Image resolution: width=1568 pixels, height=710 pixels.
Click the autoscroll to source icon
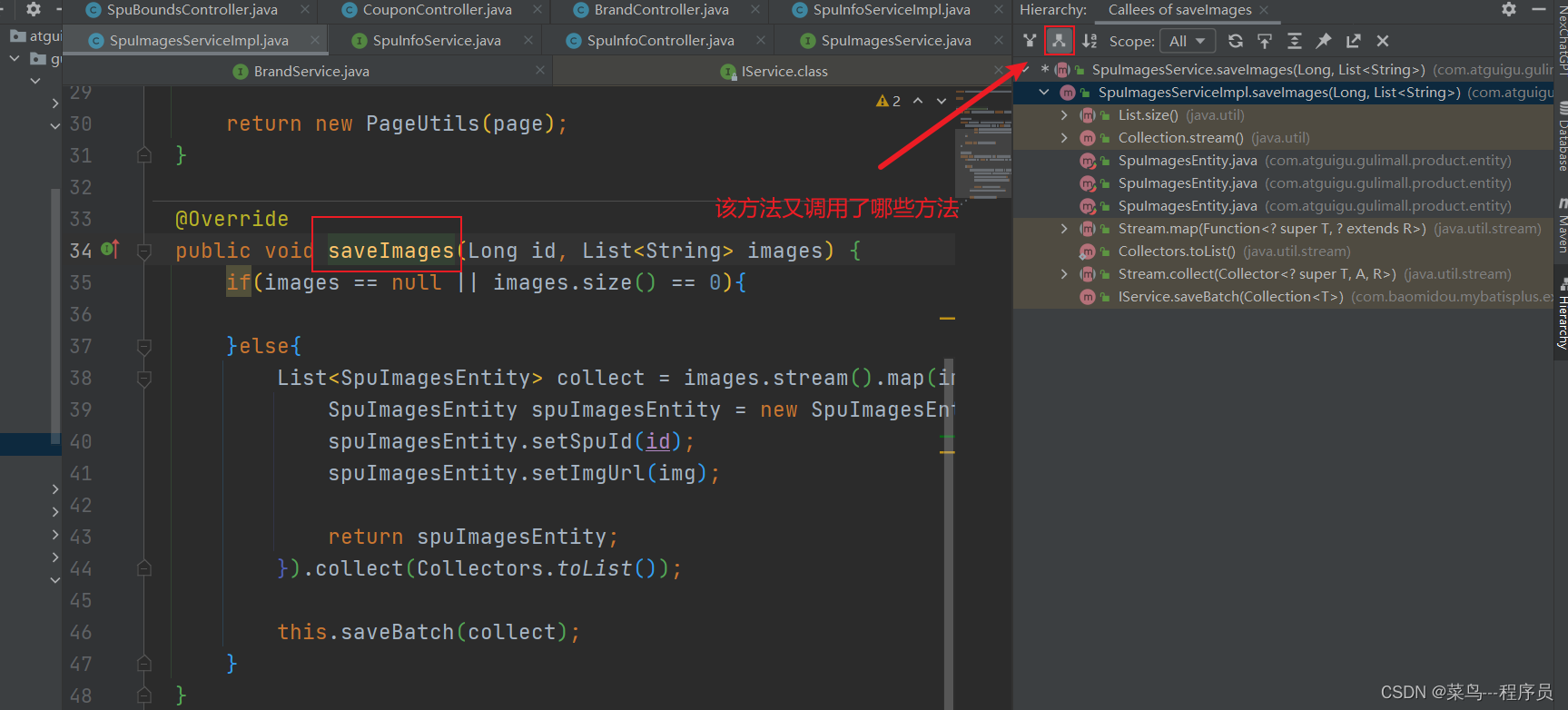(x=1265, y=41)
